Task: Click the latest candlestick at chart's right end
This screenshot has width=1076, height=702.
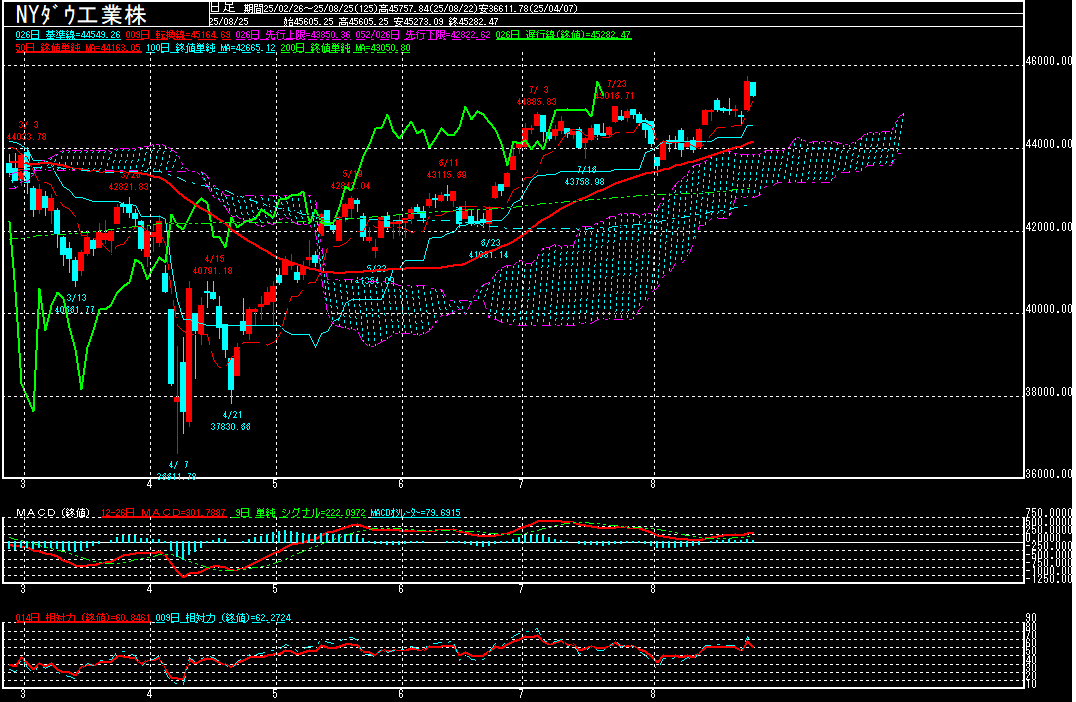Action: pos(753,89)
